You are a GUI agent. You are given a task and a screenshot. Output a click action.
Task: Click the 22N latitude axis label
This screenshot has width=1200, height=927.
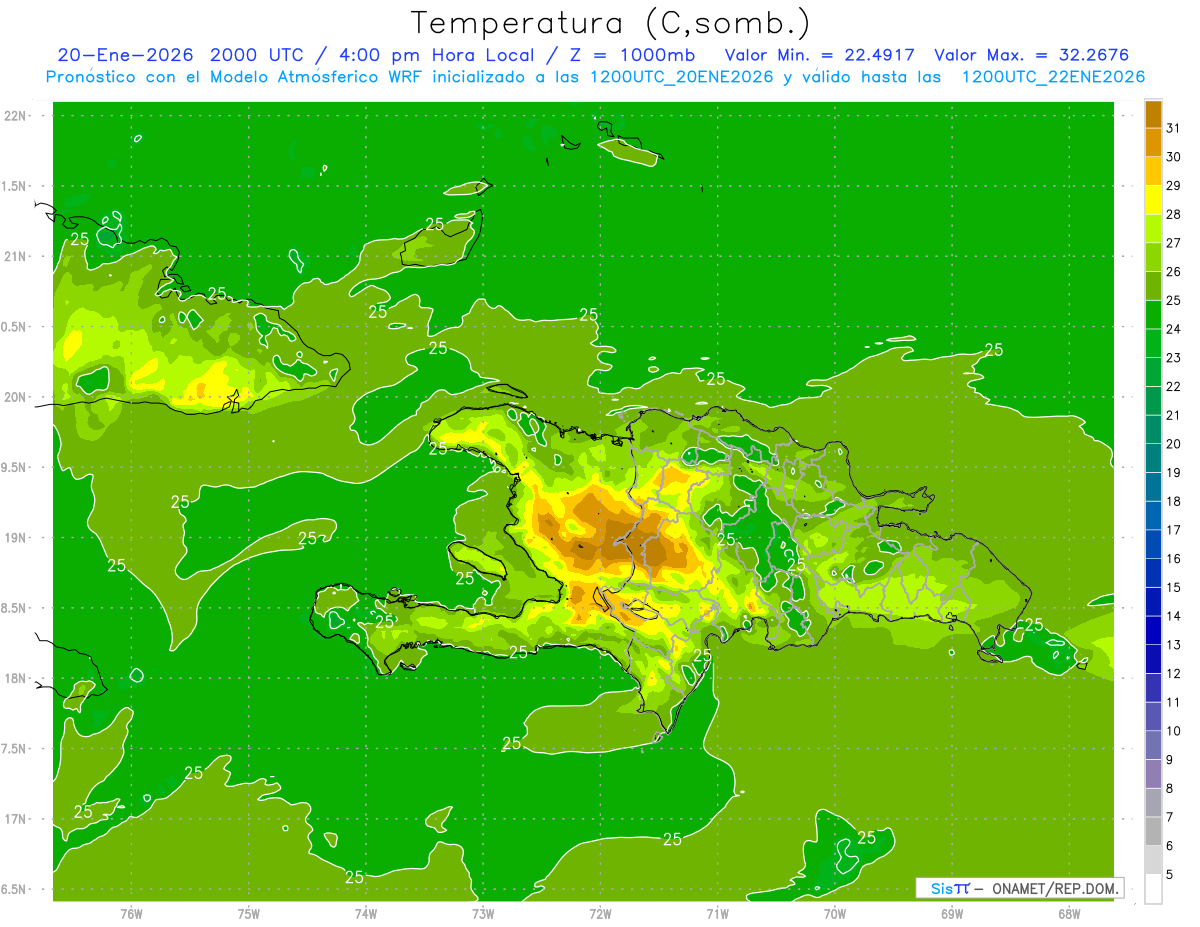tap(15, 116)
